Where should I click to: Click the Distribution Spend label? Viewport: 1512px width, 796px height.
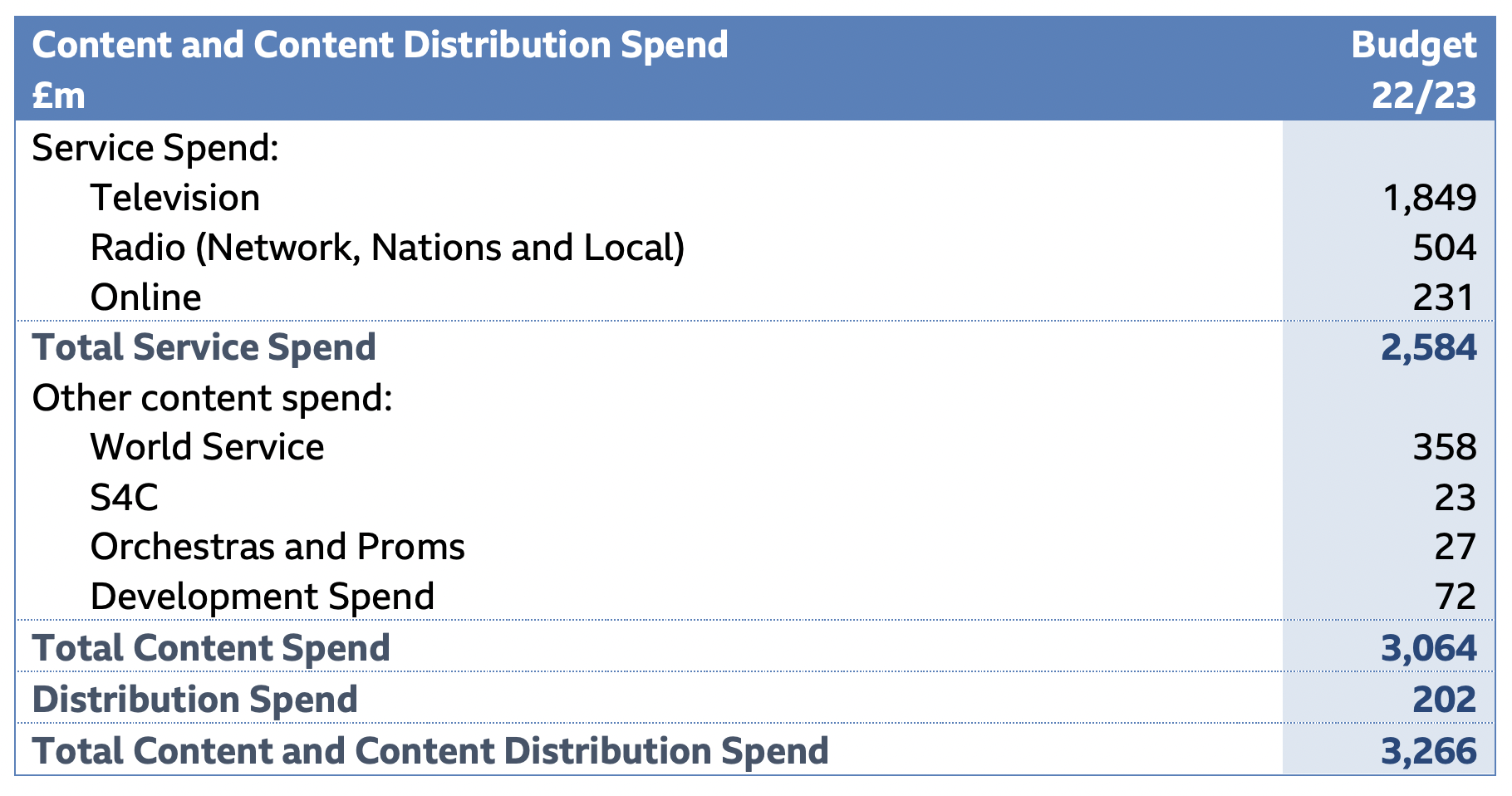tap(194, 700)
